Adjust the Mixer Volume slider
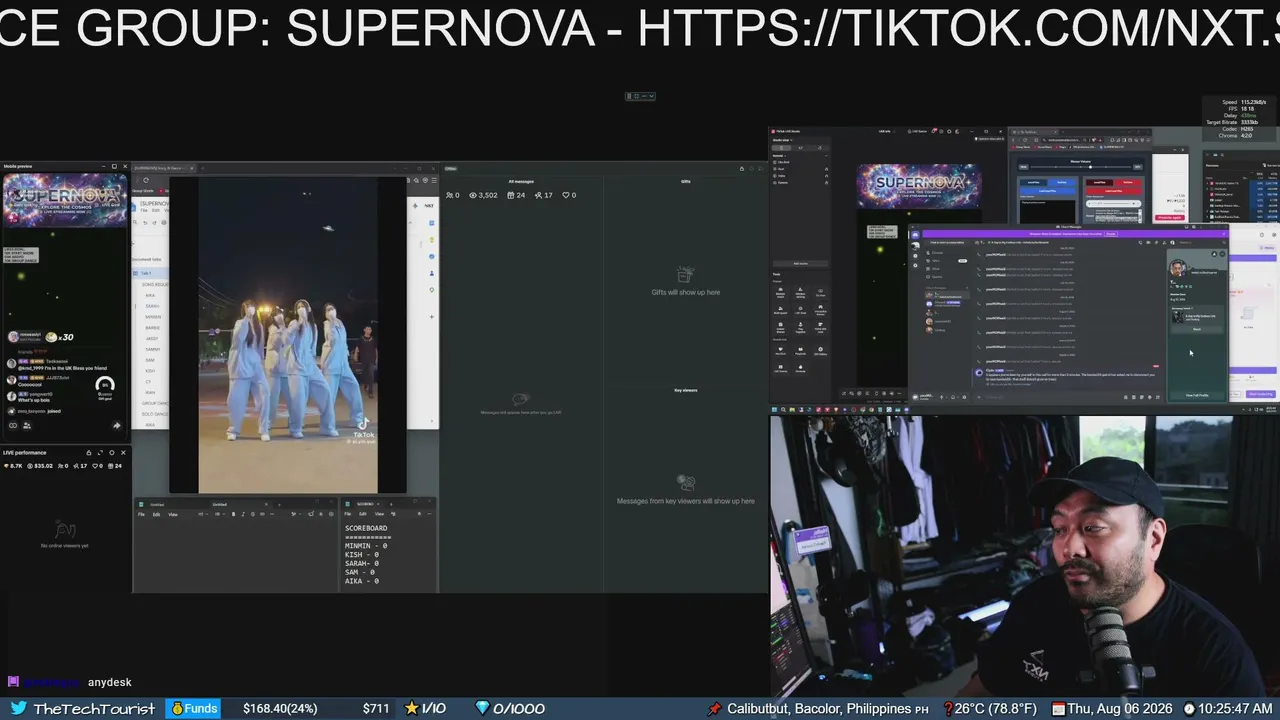This screenshot has width=1280, height=720. (1079, 168)
